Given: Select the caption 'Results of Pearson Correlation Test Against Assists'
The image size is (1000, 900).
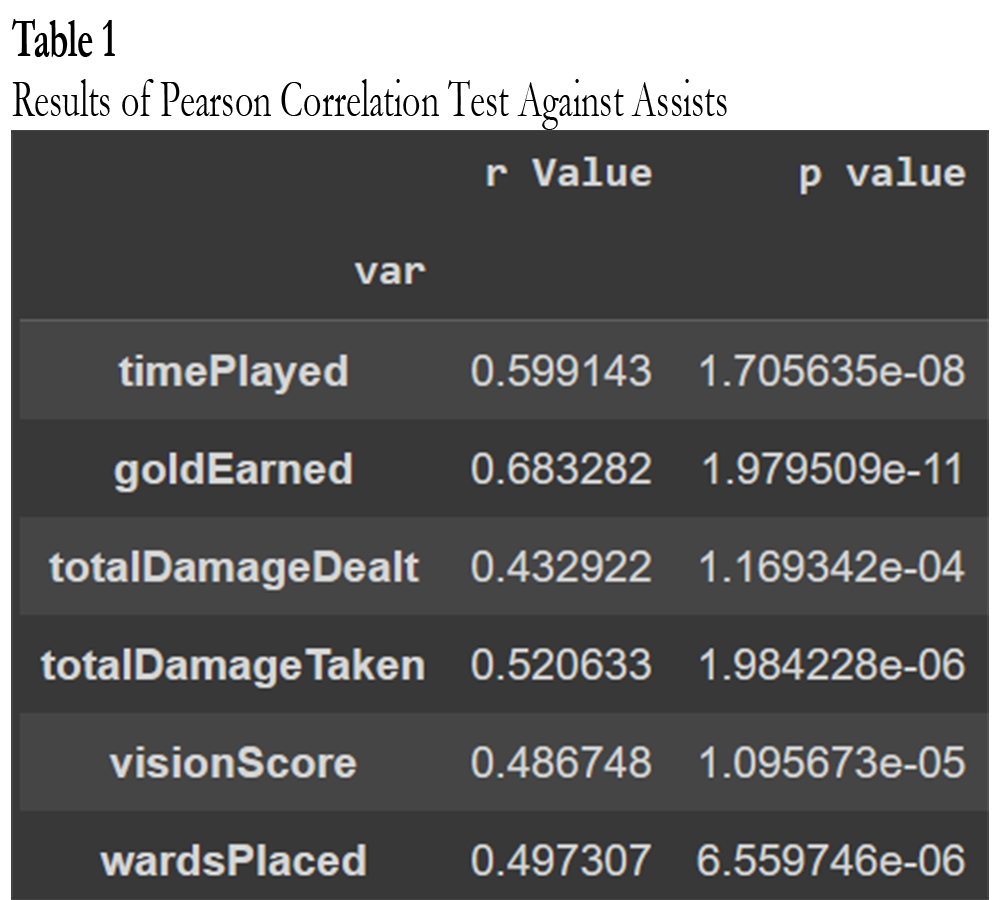Looking at the screenshot, I should pos(369,101).
